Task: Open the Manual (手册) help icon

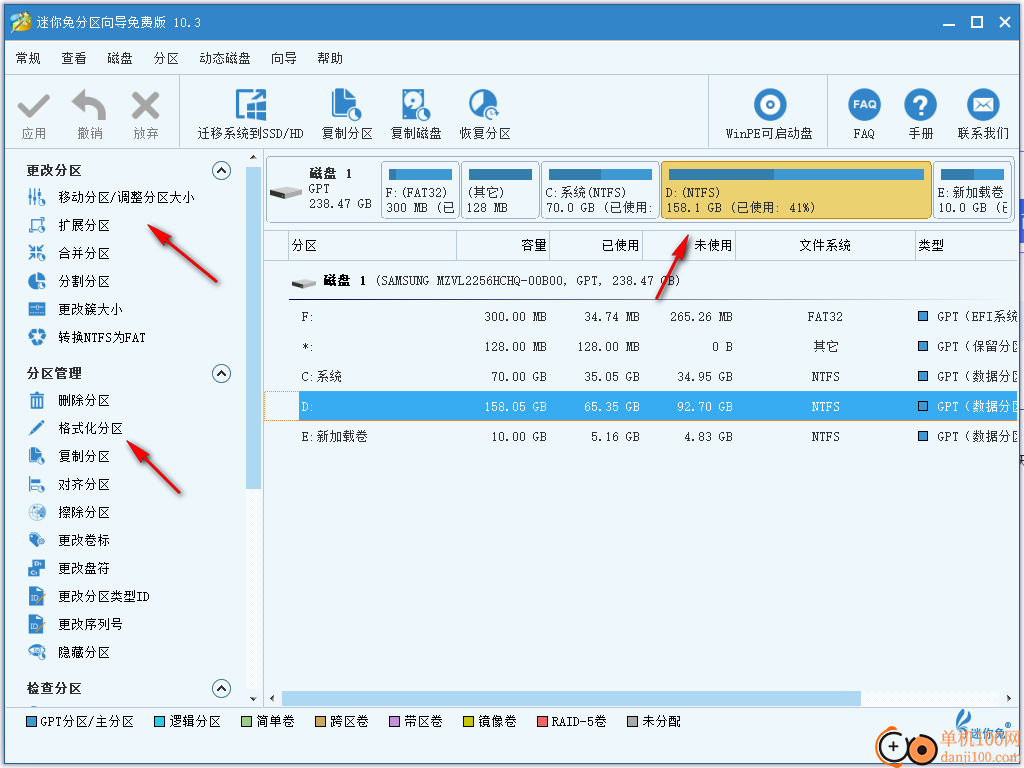Action: [920, 104]
